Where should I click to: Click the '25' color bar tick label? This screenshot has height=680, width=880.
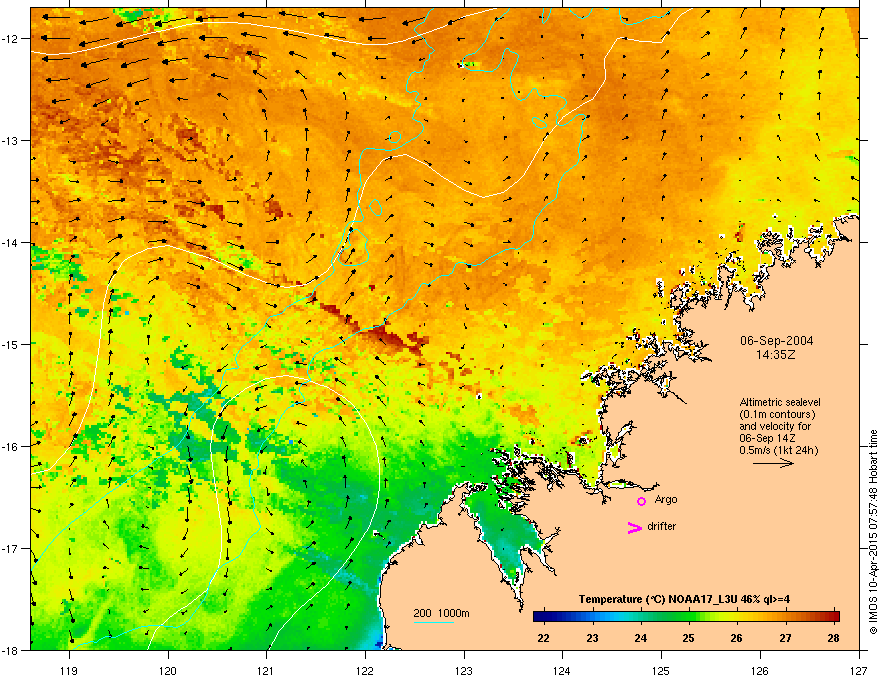click(x=688, y=638)
